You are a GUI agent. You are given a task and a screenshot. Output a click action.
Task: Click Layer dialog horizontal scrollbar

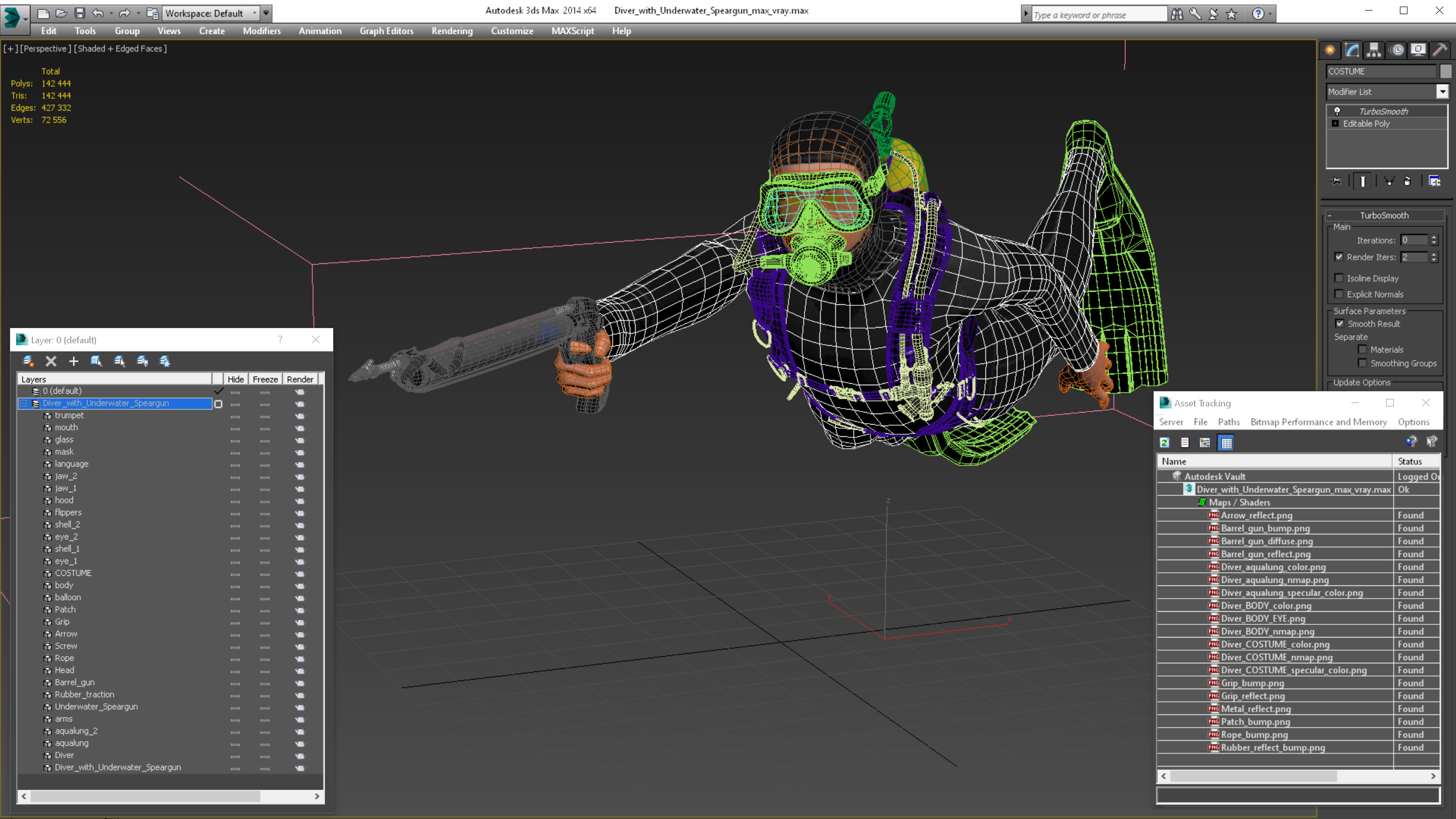click(170, 796)
